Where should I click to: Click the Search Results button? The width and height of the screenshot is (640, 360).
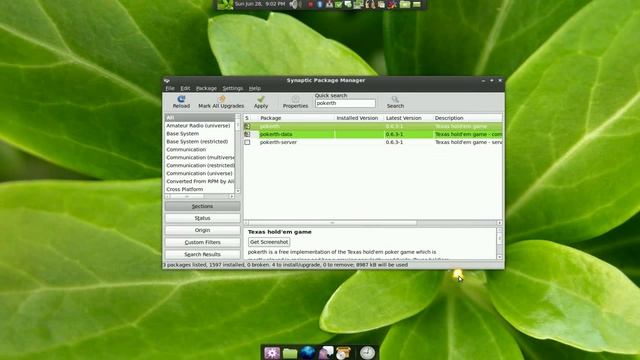point(202,254)
